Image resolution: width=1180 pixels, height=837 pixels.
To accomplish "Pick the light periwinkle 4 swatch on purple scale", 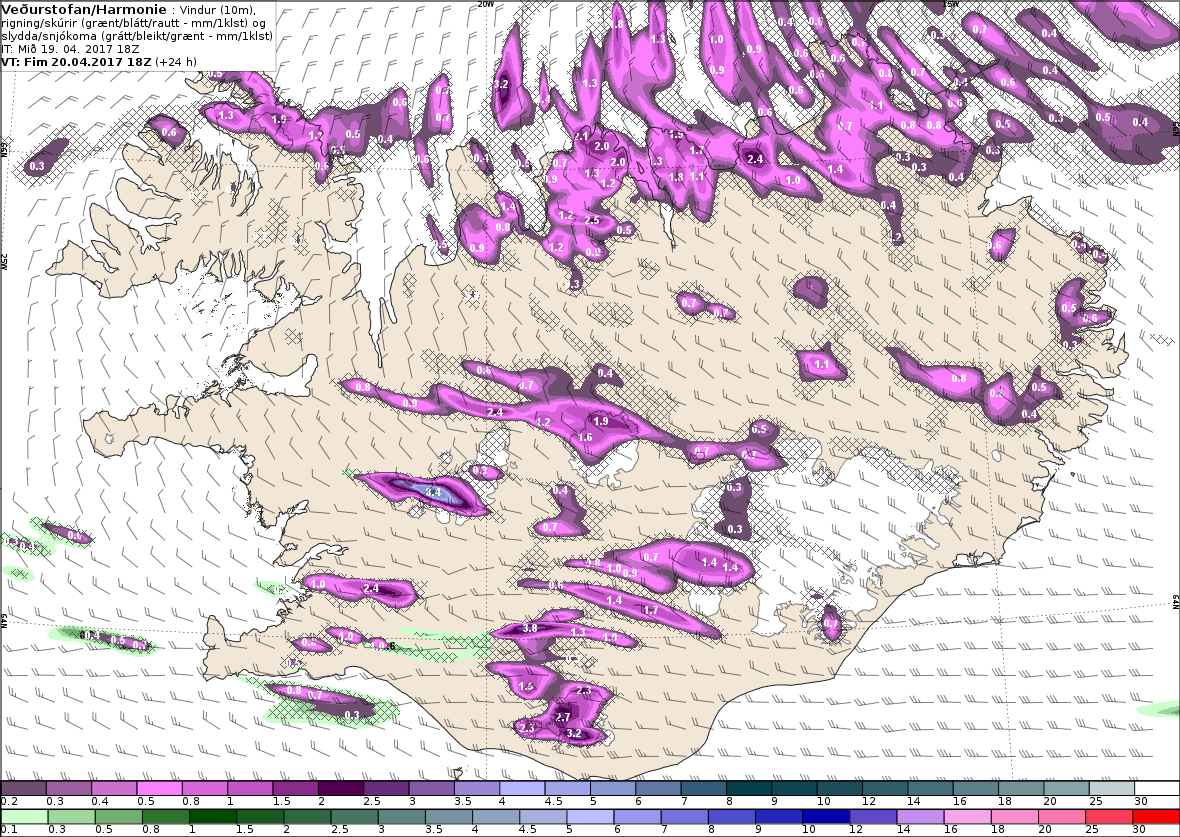I will point(522,788).
